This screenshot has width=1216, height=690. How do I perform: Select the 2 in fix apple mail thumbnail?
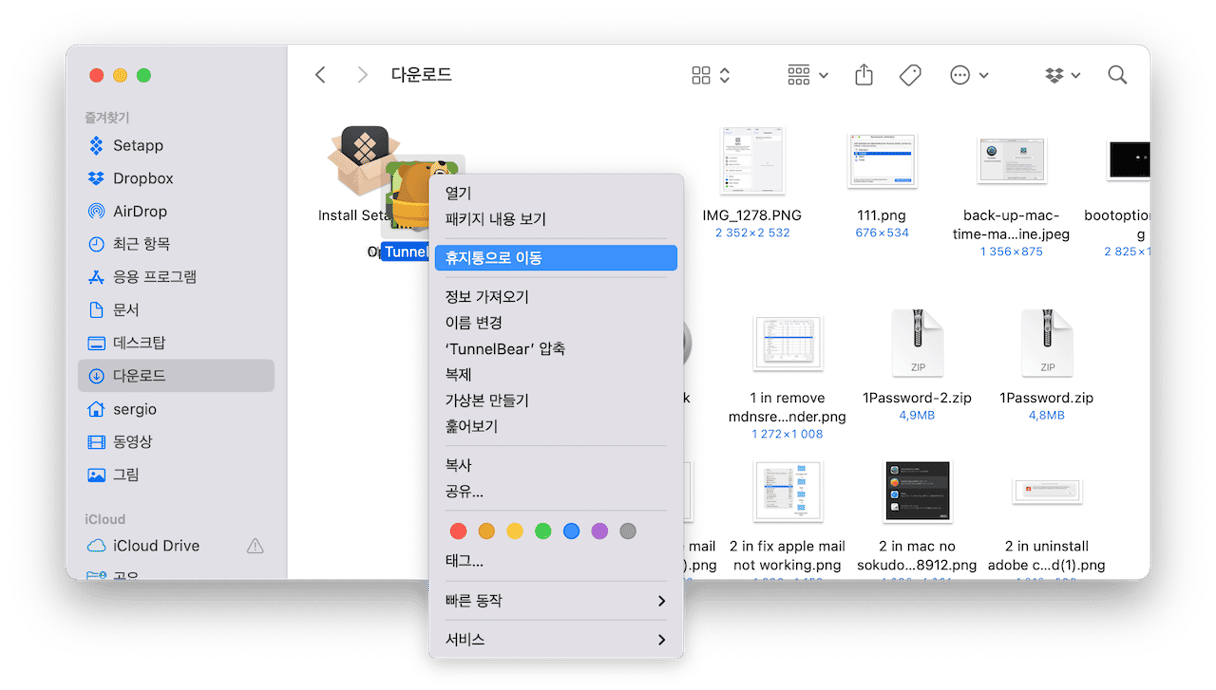tap(787, 492)
